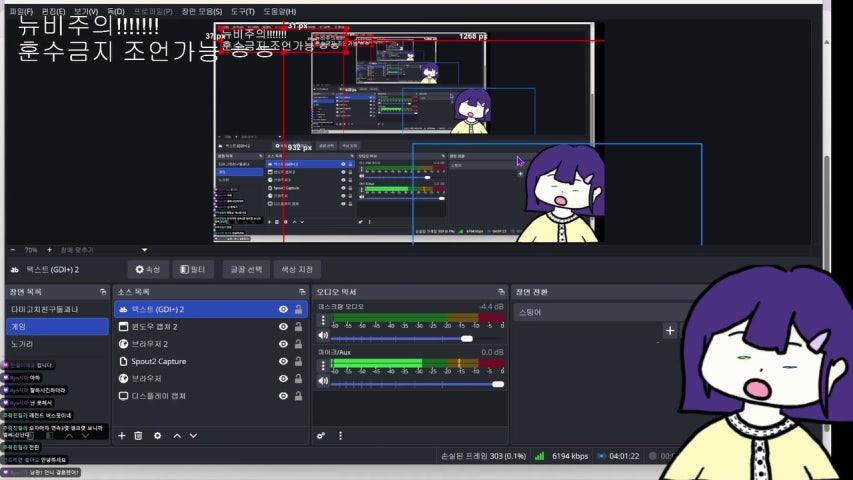Screen dimensions: 853x480
Task: Zoom out the preview with minus button
Action: (x=13, y=250)
